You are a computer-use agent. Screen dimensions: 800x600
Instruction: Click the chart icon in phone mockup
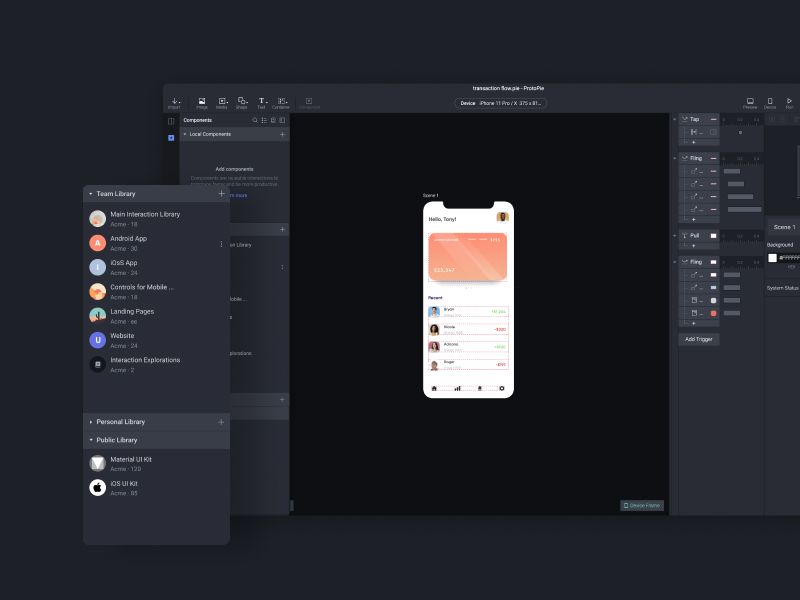click(x=457, y=388)
